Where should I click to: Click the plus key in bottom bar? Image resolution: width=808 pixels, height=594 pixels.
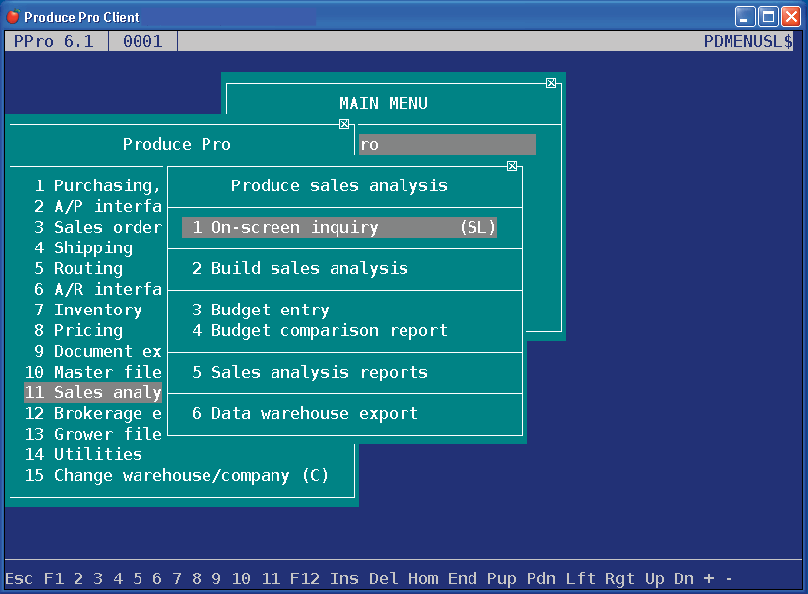click(x=709, y=579)
